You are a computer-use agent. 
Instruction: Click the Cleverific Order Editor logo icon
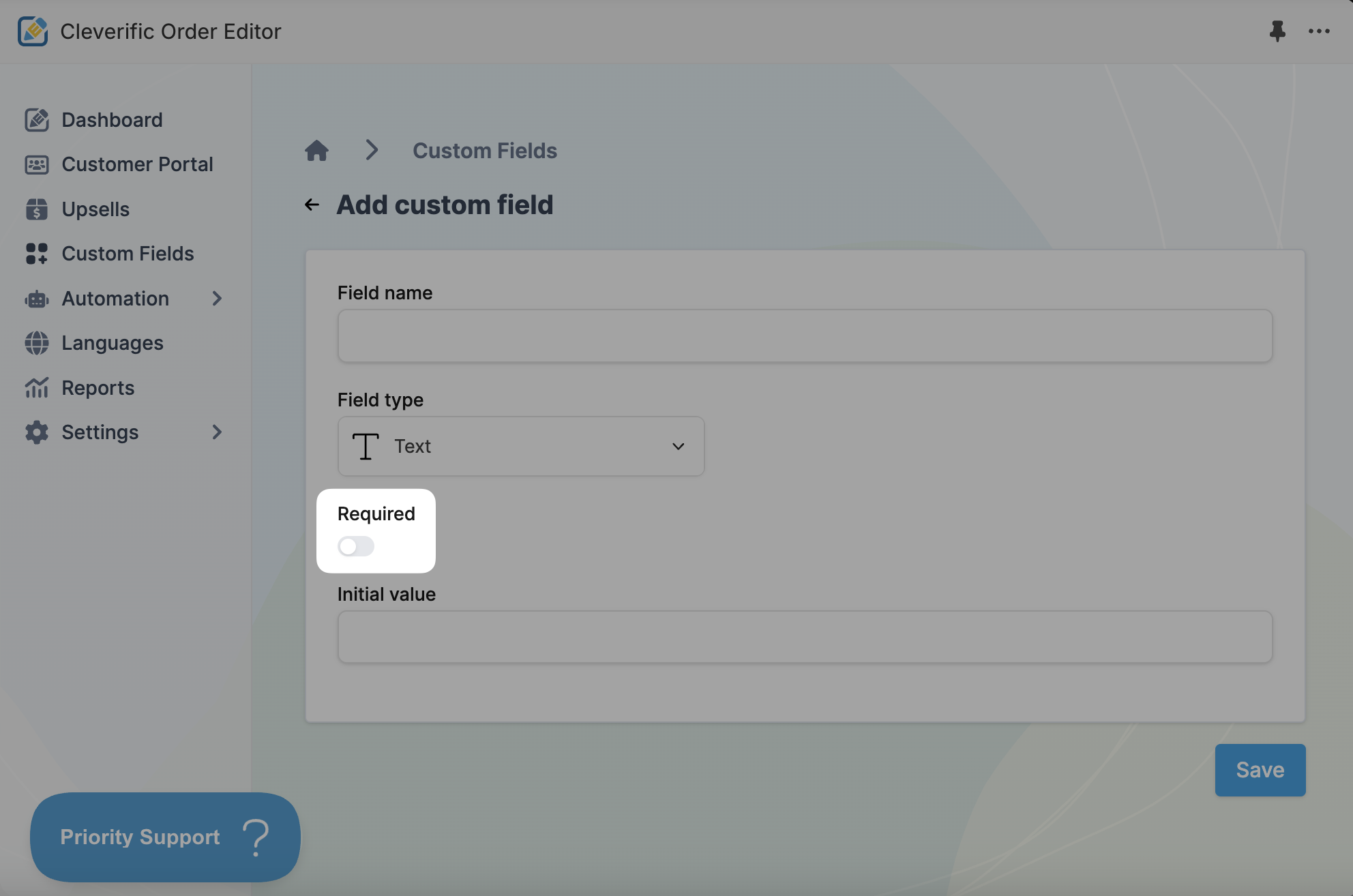pos(33,31)
